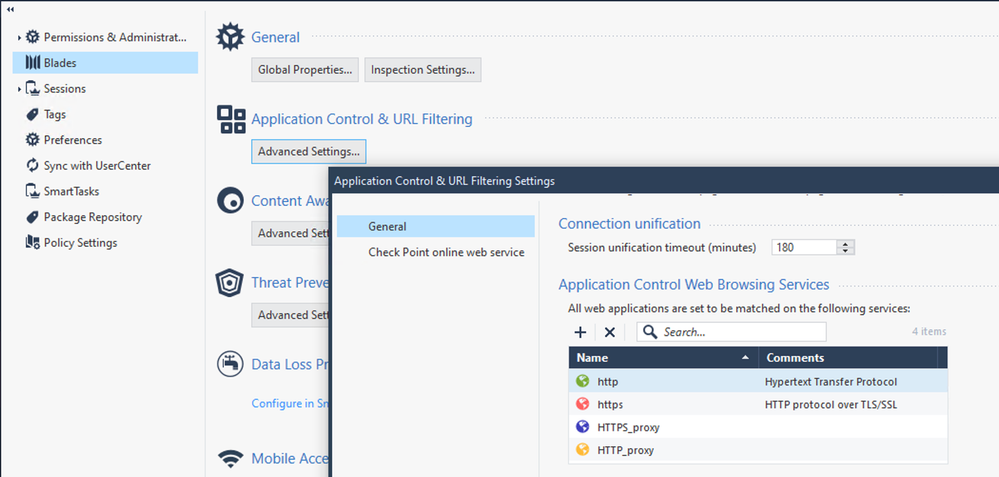999x477 pixels.
Task: Click the search magnifier icon
Action: [x=649, y=332]
